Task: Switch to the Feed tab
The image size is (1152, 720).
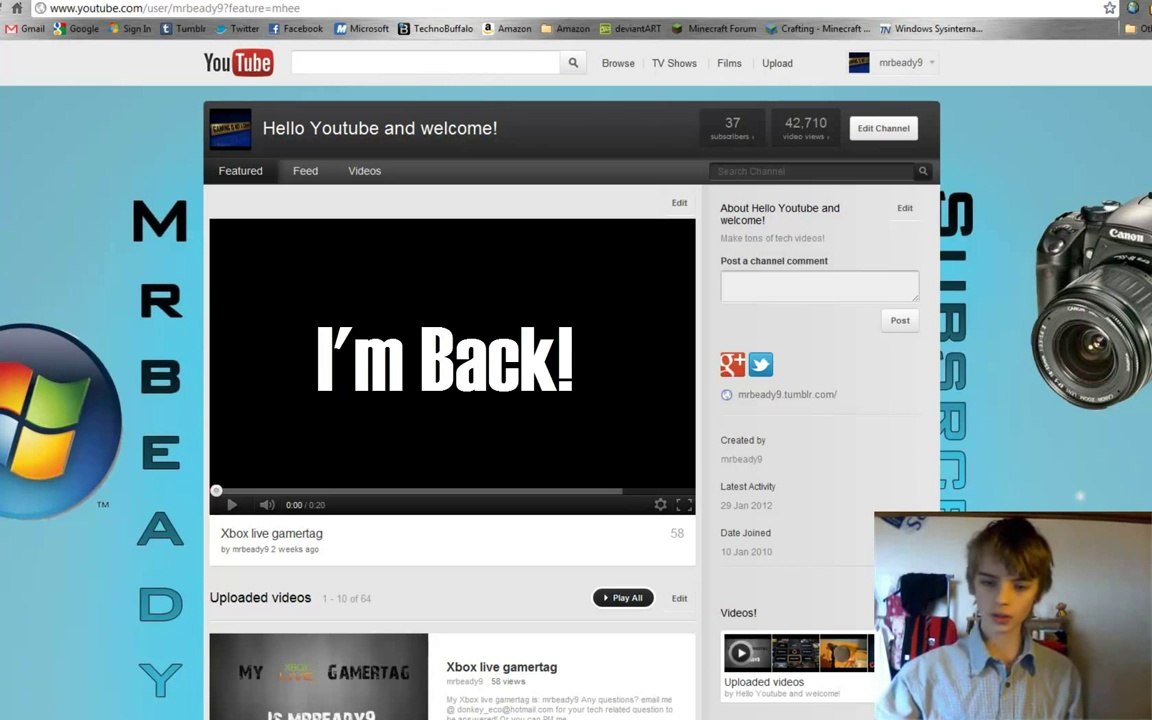Action: coord(306,170)
